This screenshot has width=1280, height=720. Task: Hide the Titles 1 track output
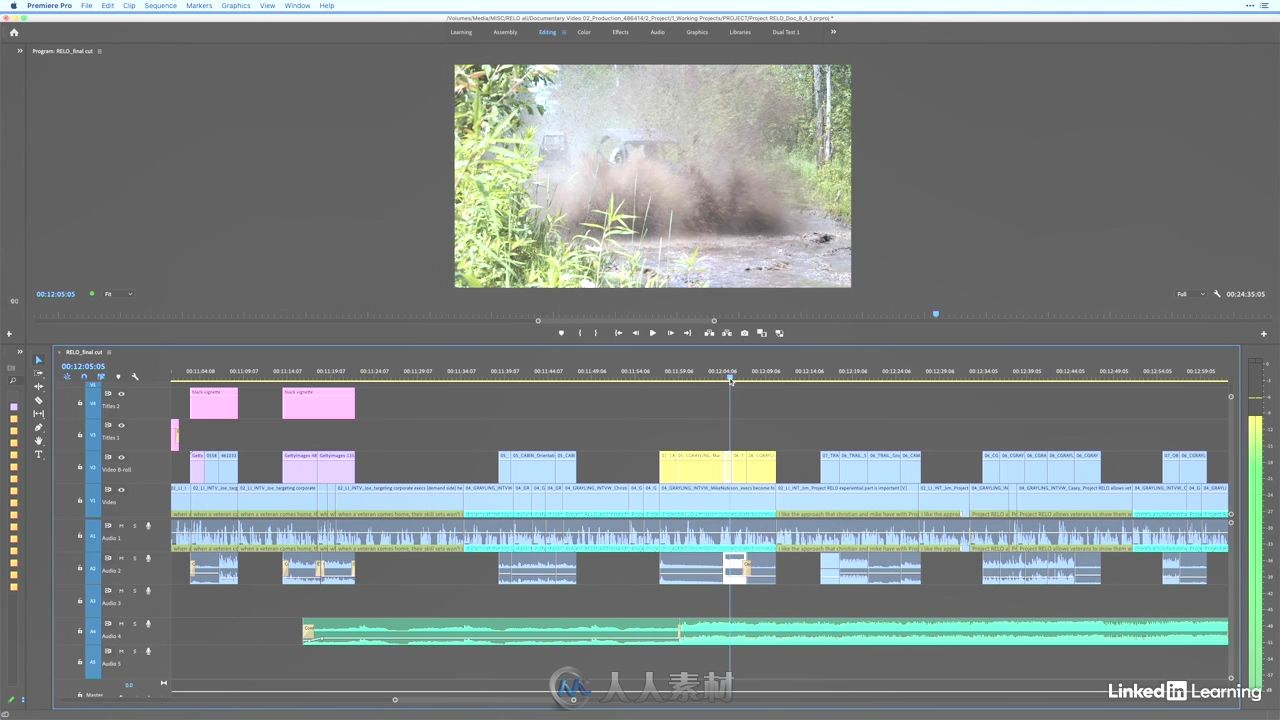[x=121, y=425]
